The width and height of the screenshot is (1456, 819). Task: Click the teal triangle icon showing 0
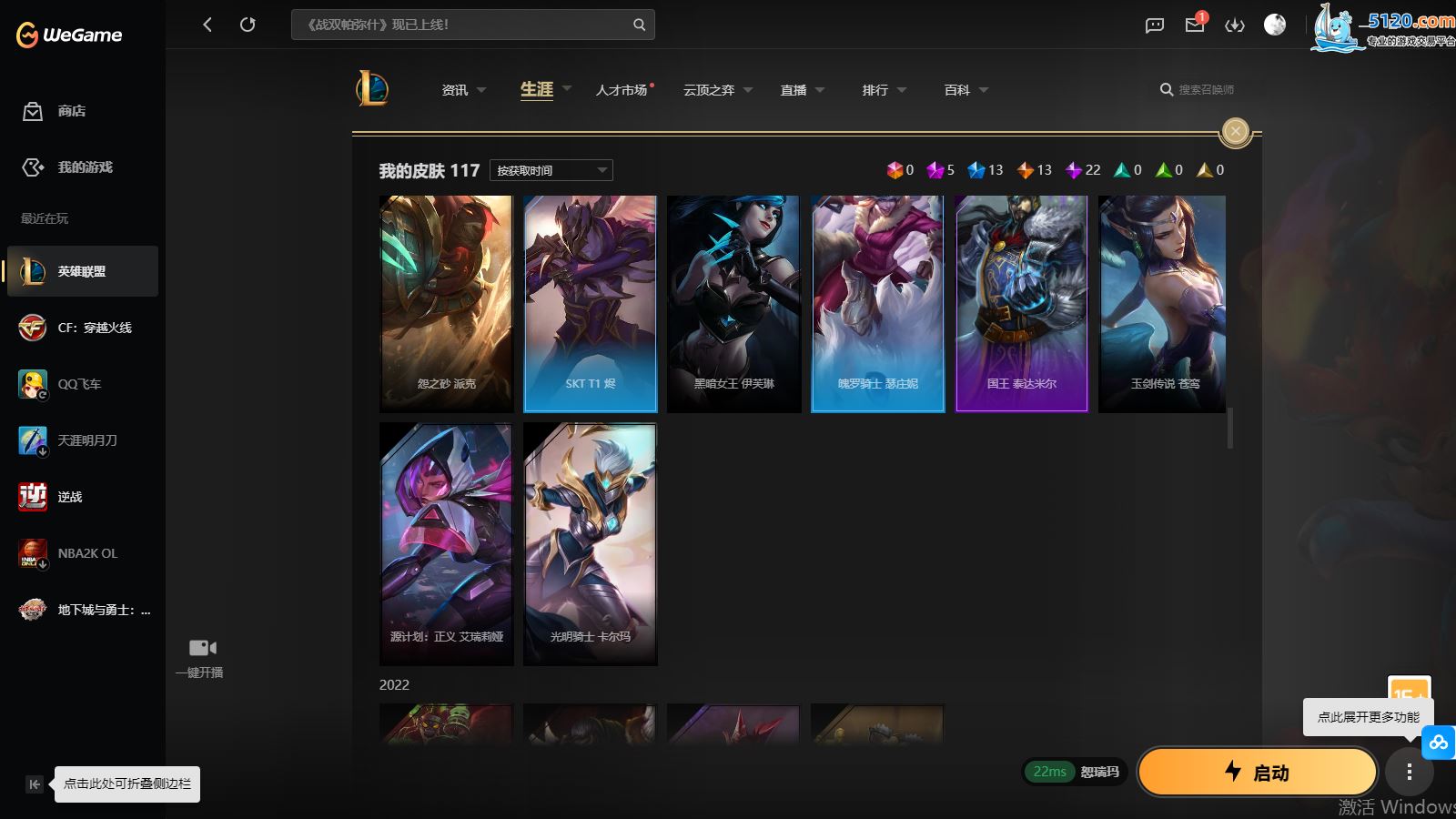pyautogui.click(x=1122, y=170)
